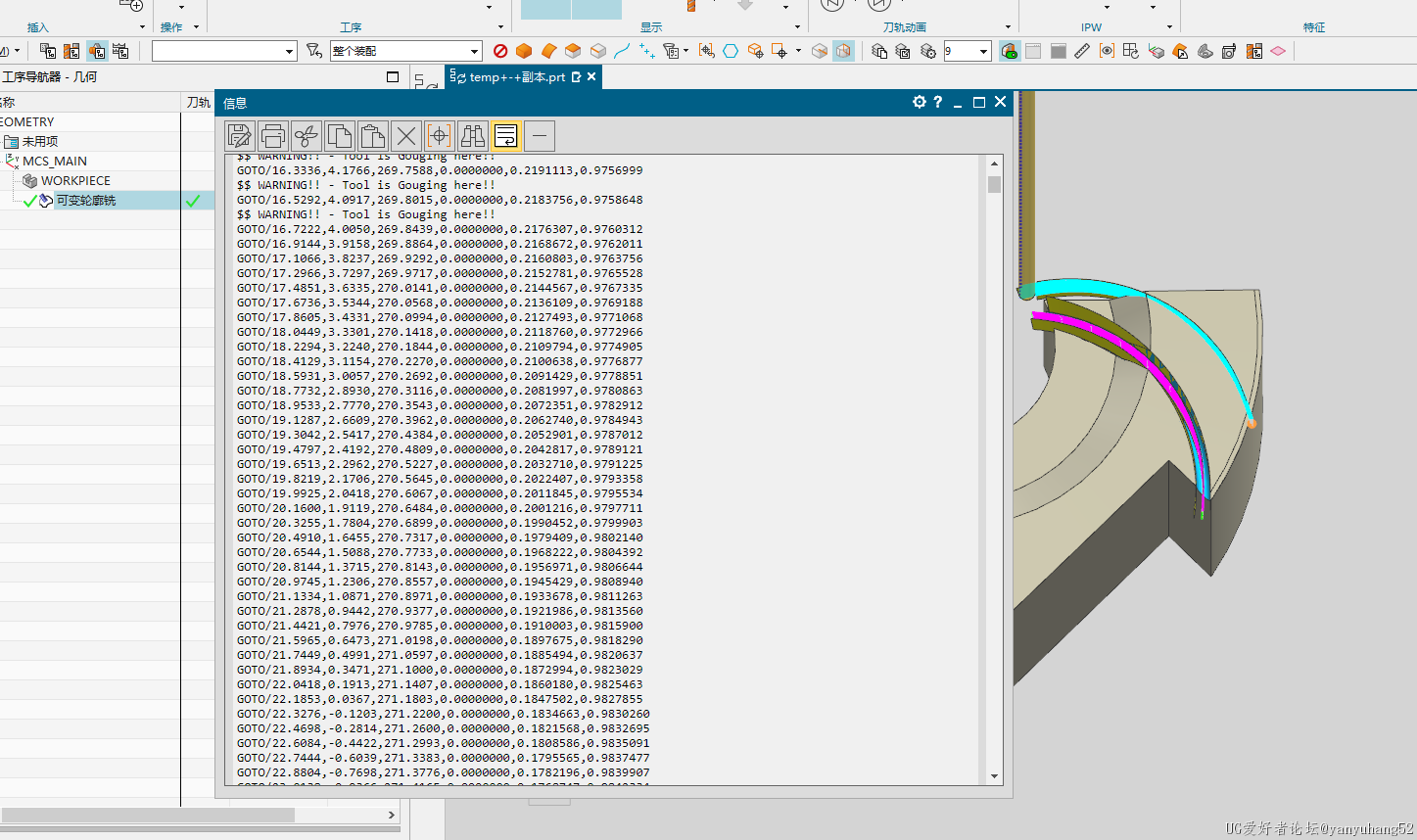Toggle the highlighted shaded cube display icon
This screenshot has height=840, width=1417.
(843, 51)
